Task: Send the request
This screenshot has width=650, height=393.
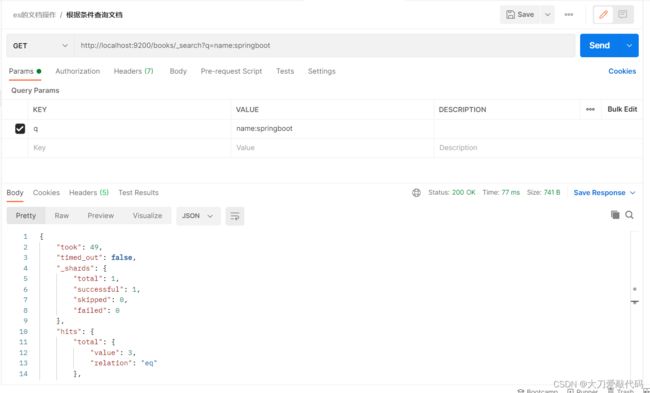Action: pyautogui.click(x=599, y=46)
